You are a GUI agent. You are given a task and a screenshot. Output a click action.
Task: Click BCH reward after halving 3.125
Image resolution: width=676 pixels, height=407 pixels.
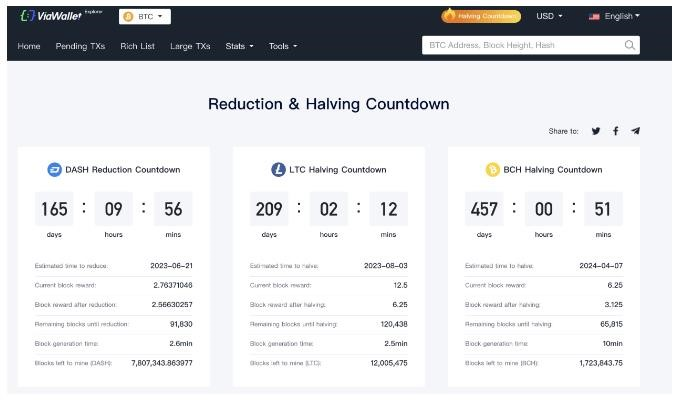pyautogui.click(x=613, y=304)
